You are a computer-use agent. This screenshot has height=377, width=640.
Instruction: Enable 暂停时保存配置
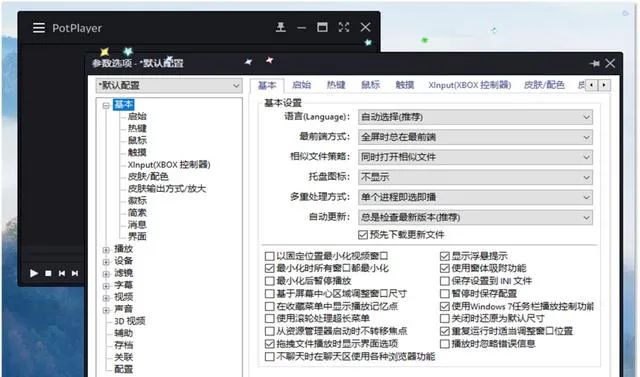tap(444, 294)
